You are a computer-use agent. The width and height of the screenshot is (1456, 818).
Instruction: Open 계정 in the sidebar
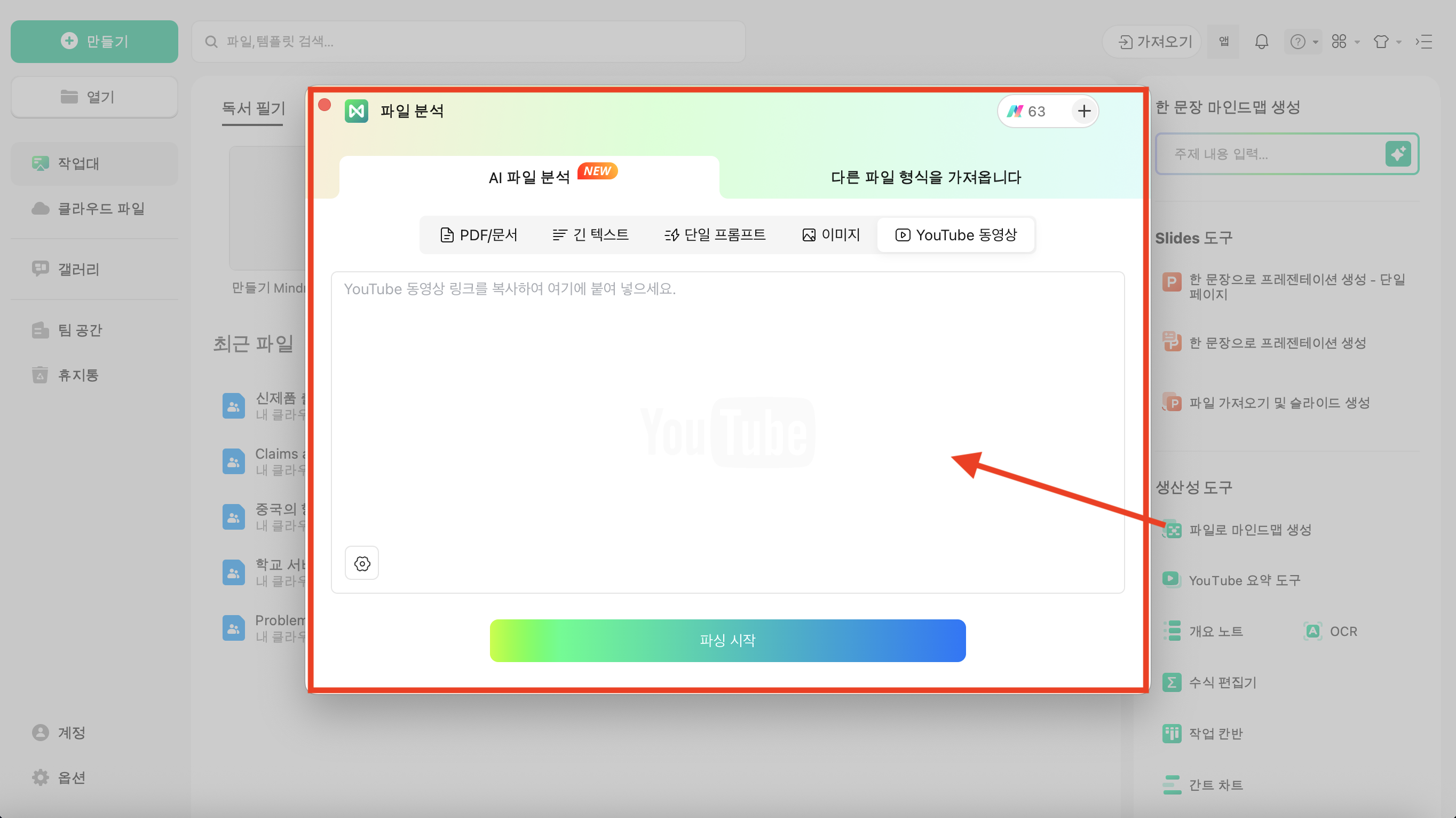[94, 733]
